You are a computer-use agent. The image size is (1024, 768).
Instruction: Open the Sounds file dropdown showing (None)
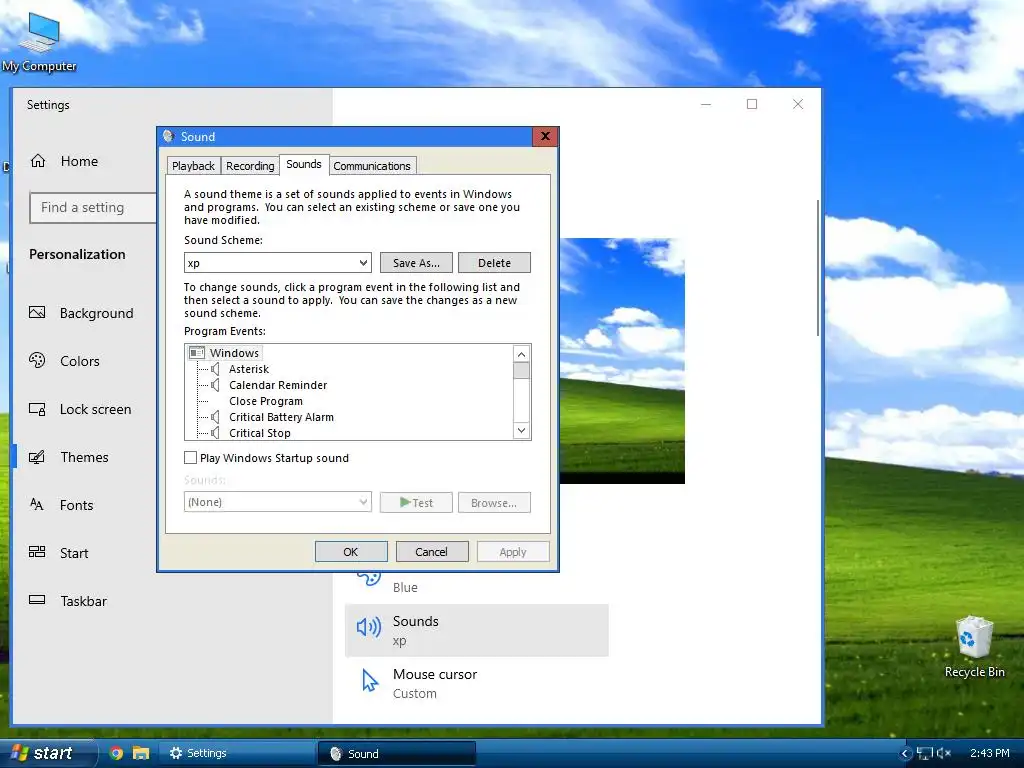[x=278, y=502]
